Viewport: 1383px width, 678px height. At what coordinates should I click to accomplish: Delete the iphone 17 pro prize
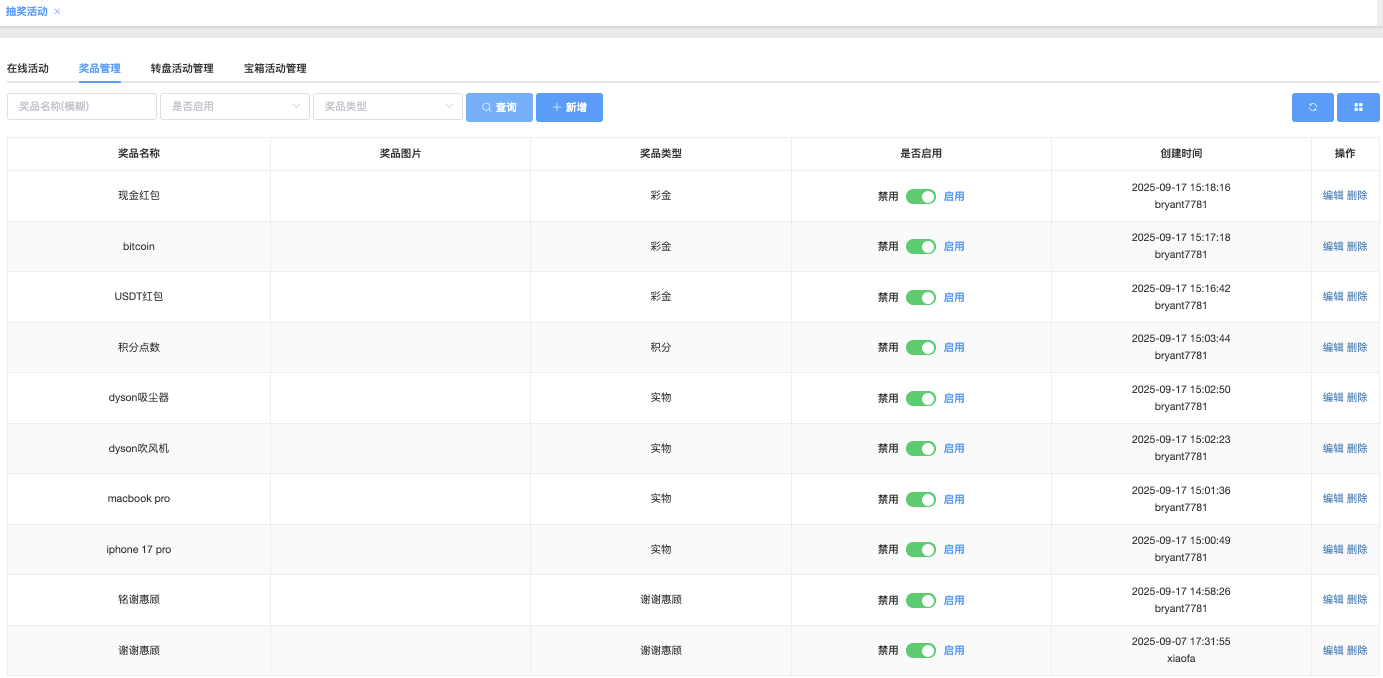1357,549
